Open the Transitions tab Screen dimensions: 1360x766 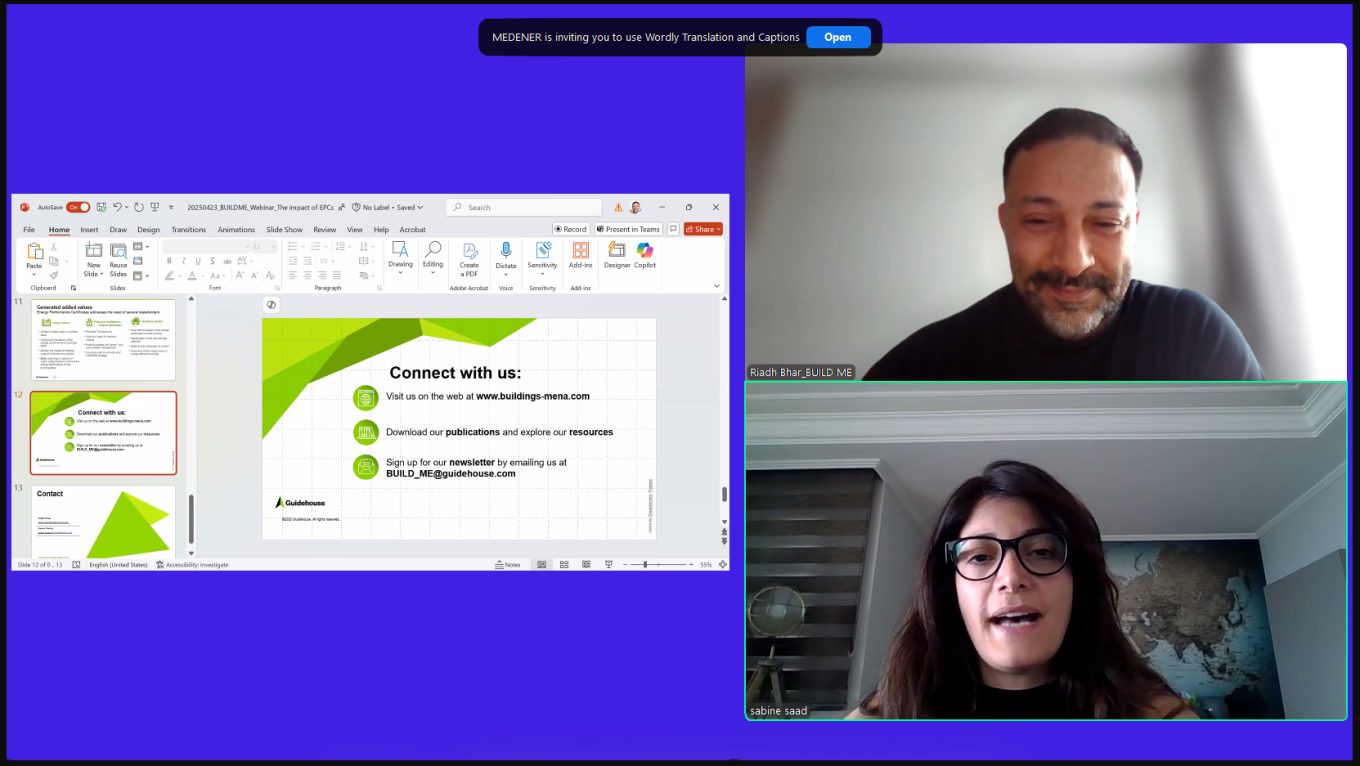[x=188, y=229]
